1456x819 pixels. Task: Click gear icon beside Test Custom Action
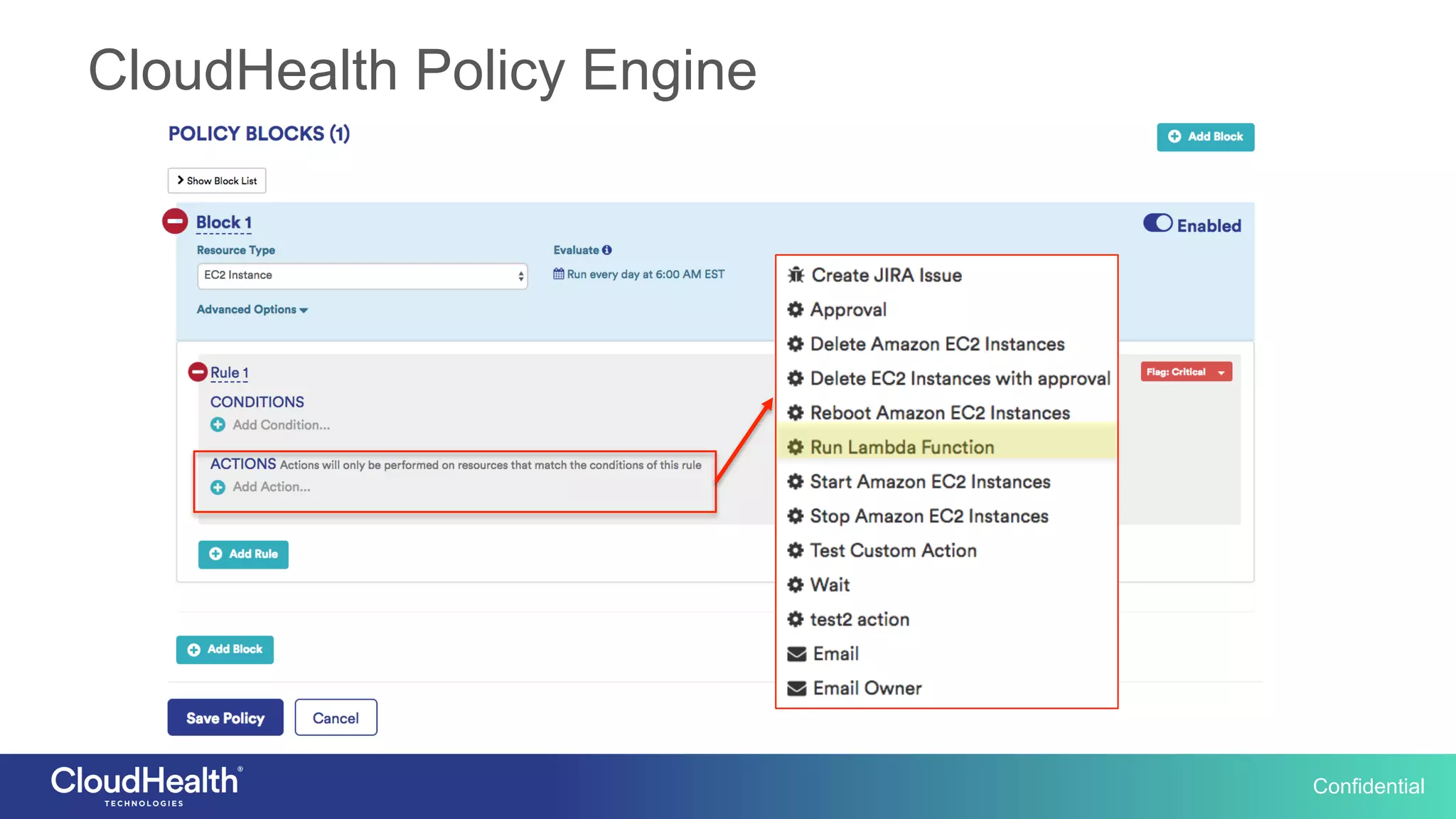tap(796, 550)
